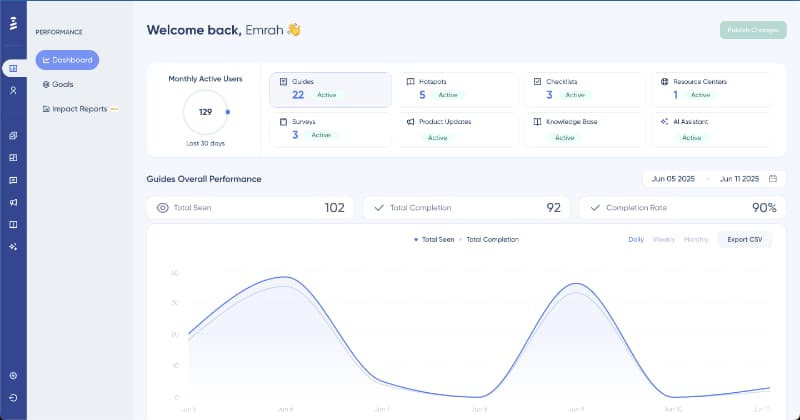Click the Resource Centers globe icon
800x420 pixels.
(664, 82)
